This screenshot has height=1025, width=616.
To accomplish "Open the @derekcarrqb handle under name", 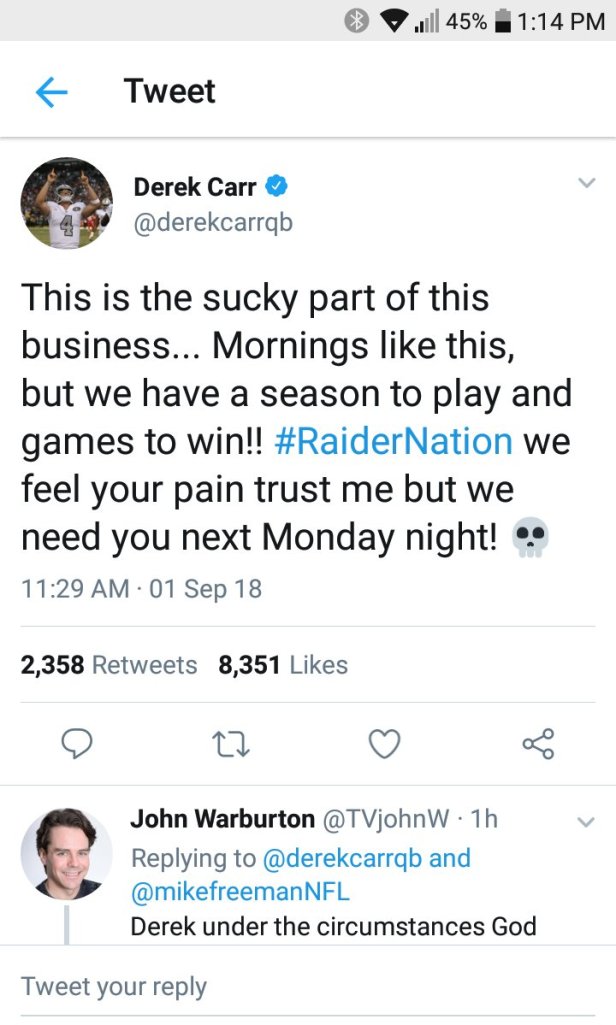I will coord(213,222).
